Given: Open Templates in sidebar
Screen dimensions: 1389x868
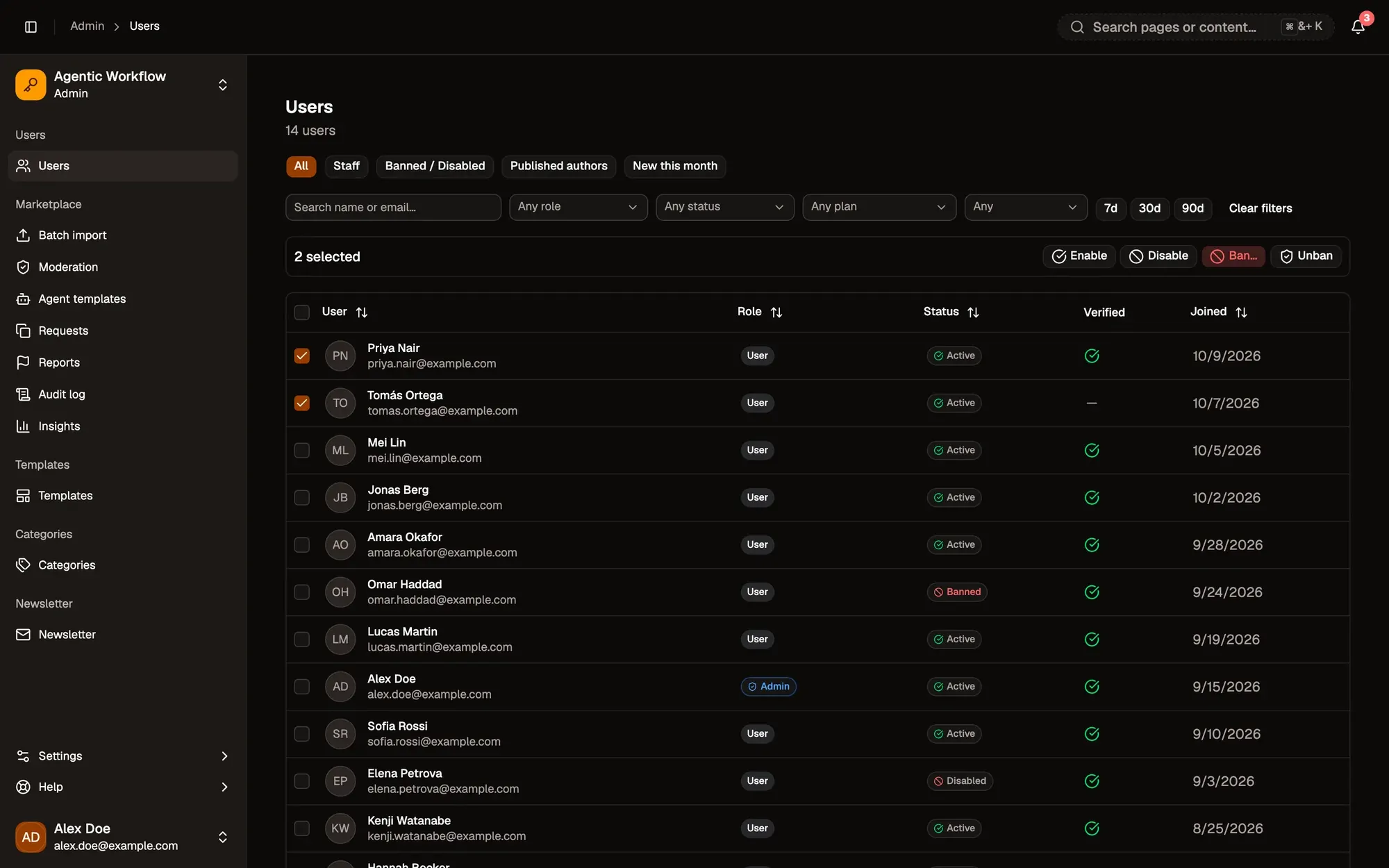Looking at the screenshot, I should 123,496.
